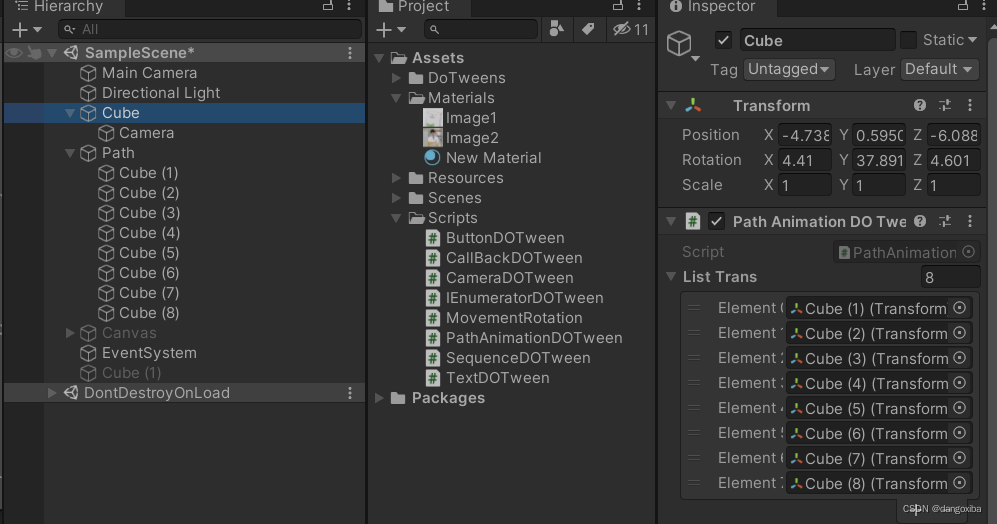Edit Rotation Y value field
The height and width of the screenshot is (524, 997).
879,160
